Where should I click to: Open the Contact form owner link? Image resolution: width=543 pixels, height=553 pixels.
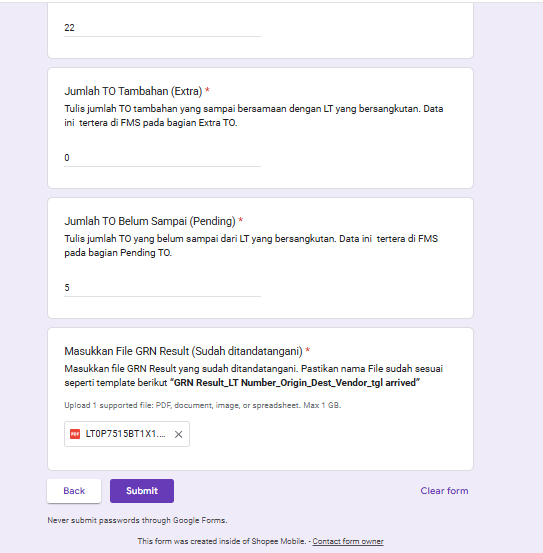pyautogui.click(x=348, y=541)
